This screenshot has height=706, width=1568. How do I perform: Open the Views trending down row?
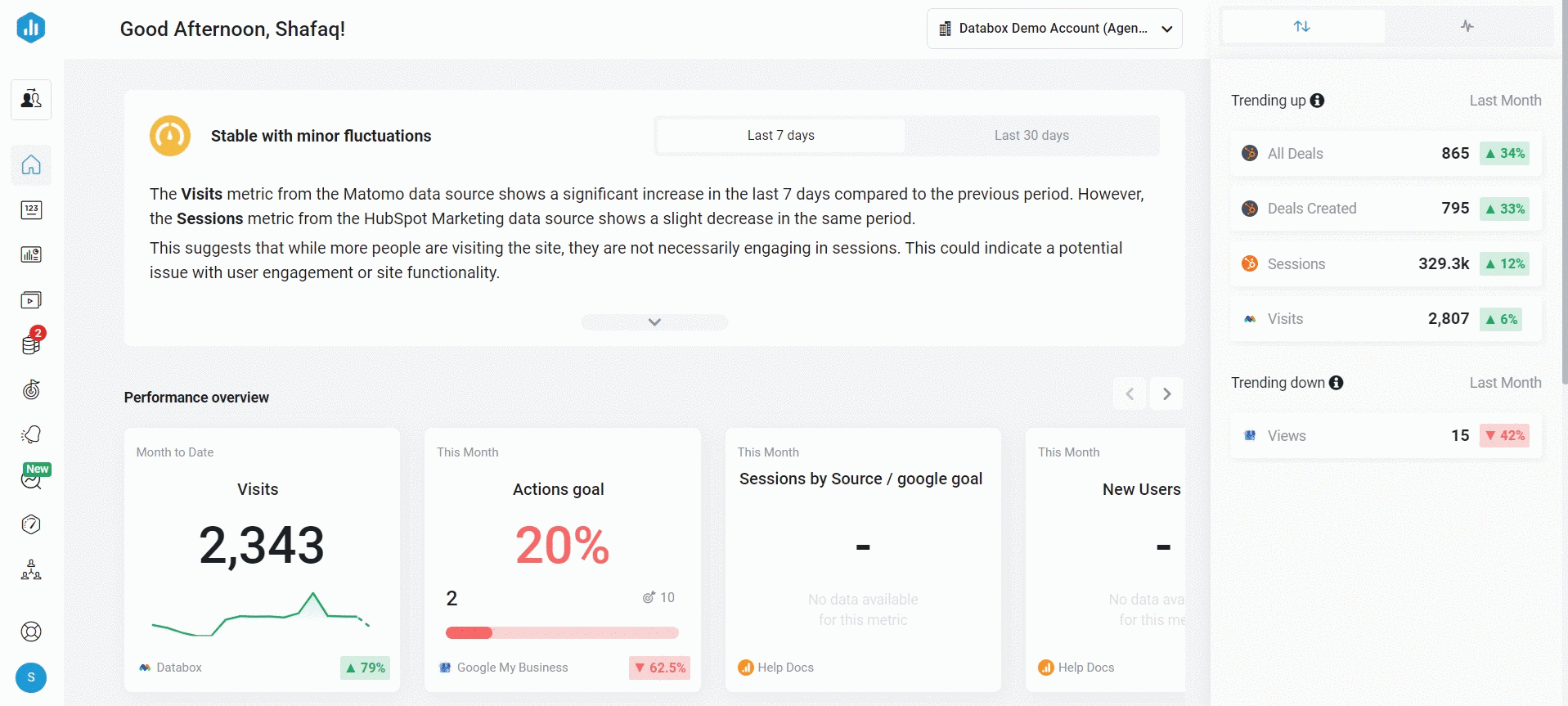click(x=1386, y=436)
